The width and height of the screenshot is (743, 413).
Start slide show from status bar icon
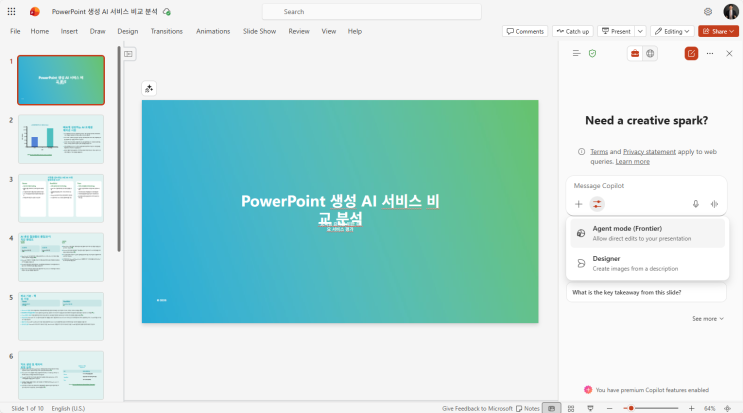click(x=590, y=408)
